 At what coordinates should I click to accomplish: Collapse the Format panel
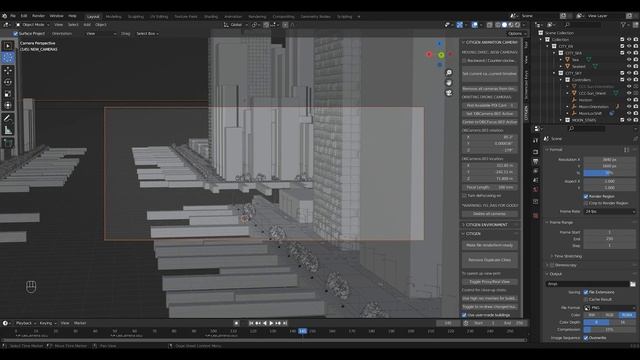pos(556,150)
